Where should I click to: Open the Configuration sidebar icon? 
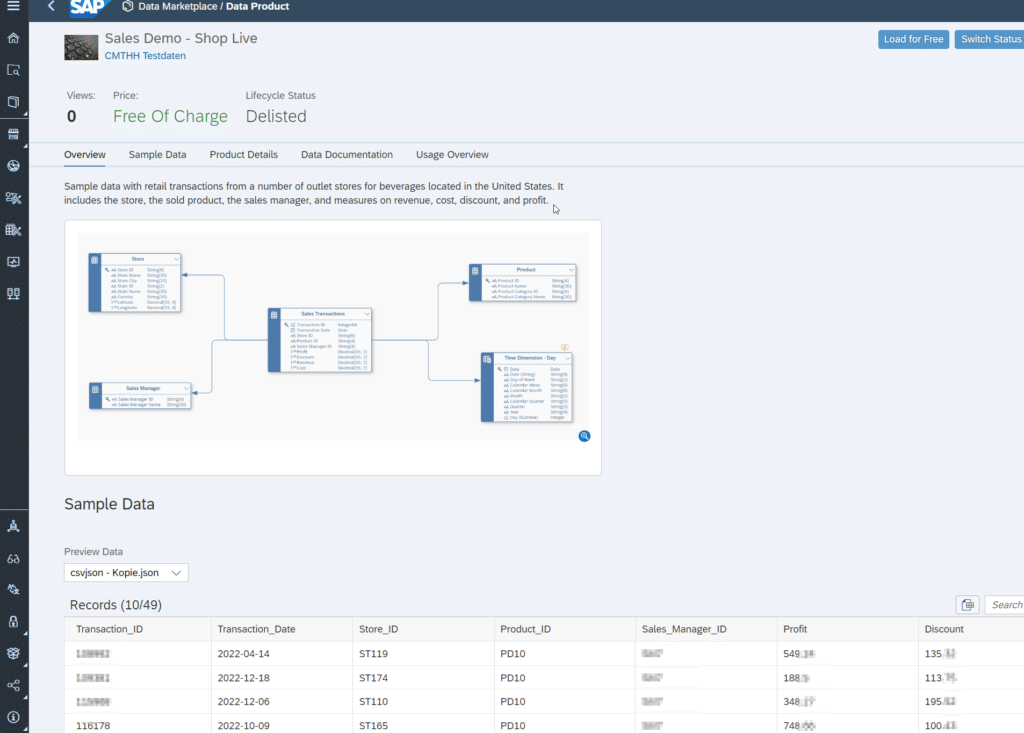coord(13,589)
